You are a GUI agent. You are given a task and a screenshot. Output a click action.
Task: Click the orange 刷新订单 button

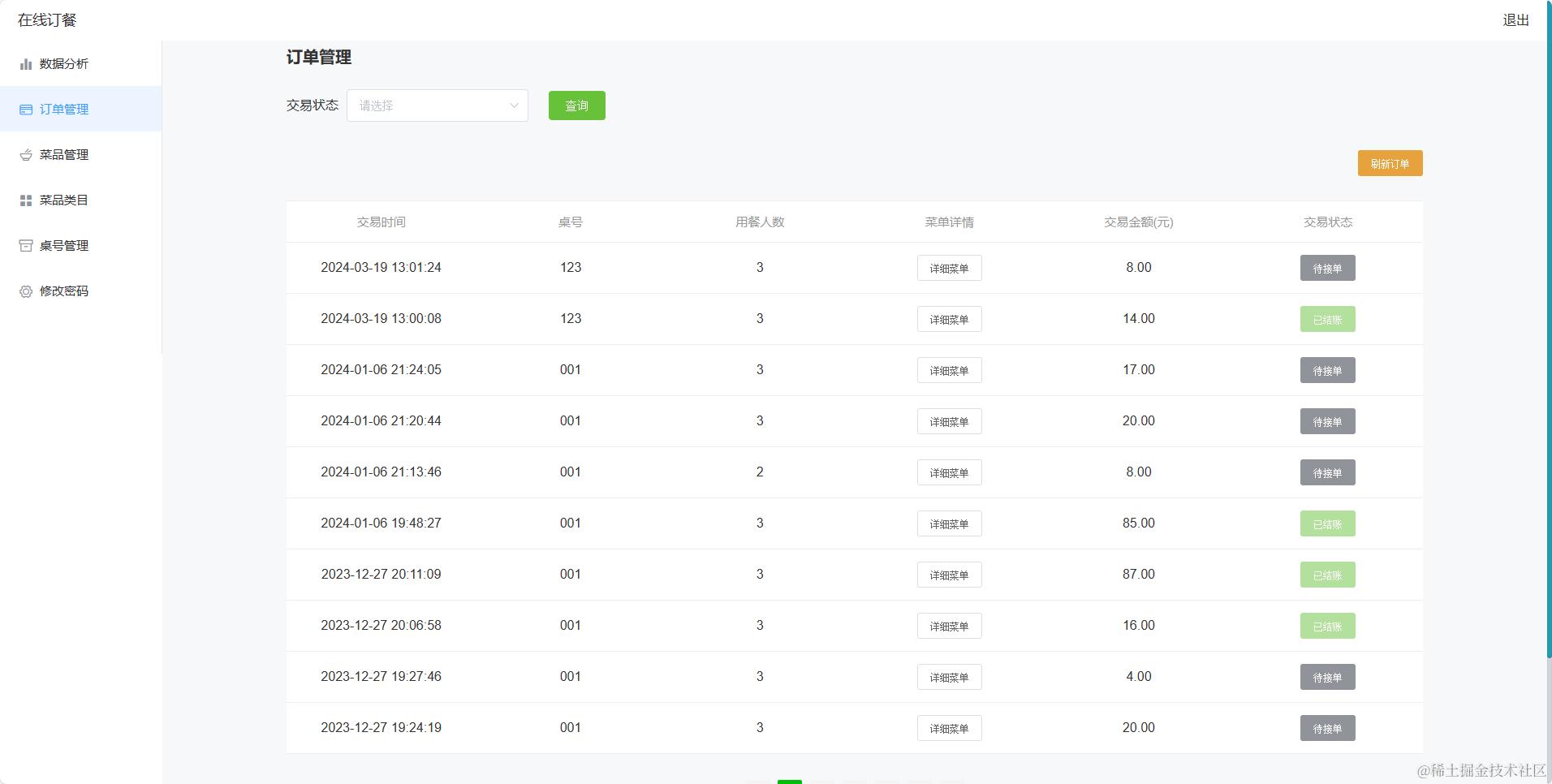pos(1390,163)
